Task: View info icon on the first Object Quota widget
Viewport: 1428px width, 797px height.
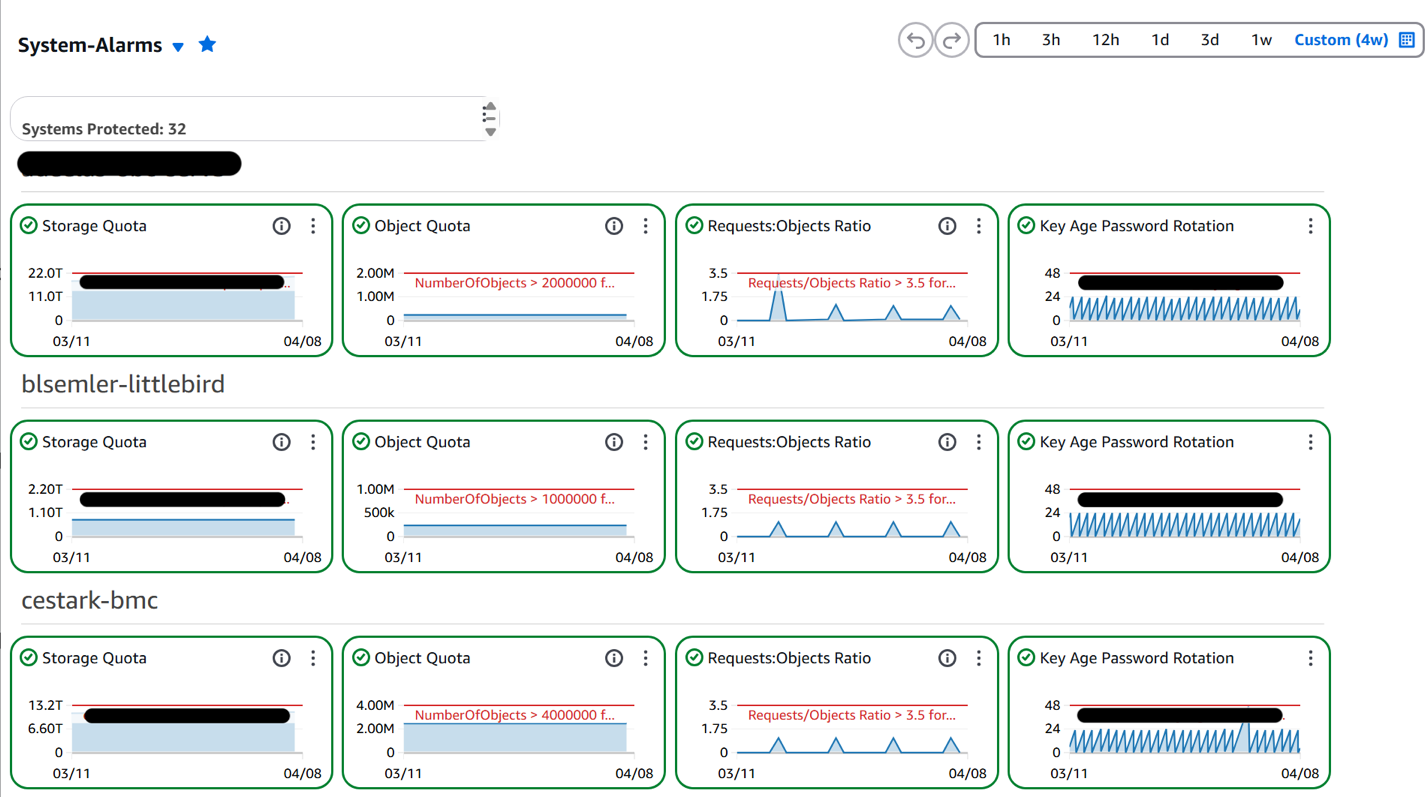Action: (613, 226)
